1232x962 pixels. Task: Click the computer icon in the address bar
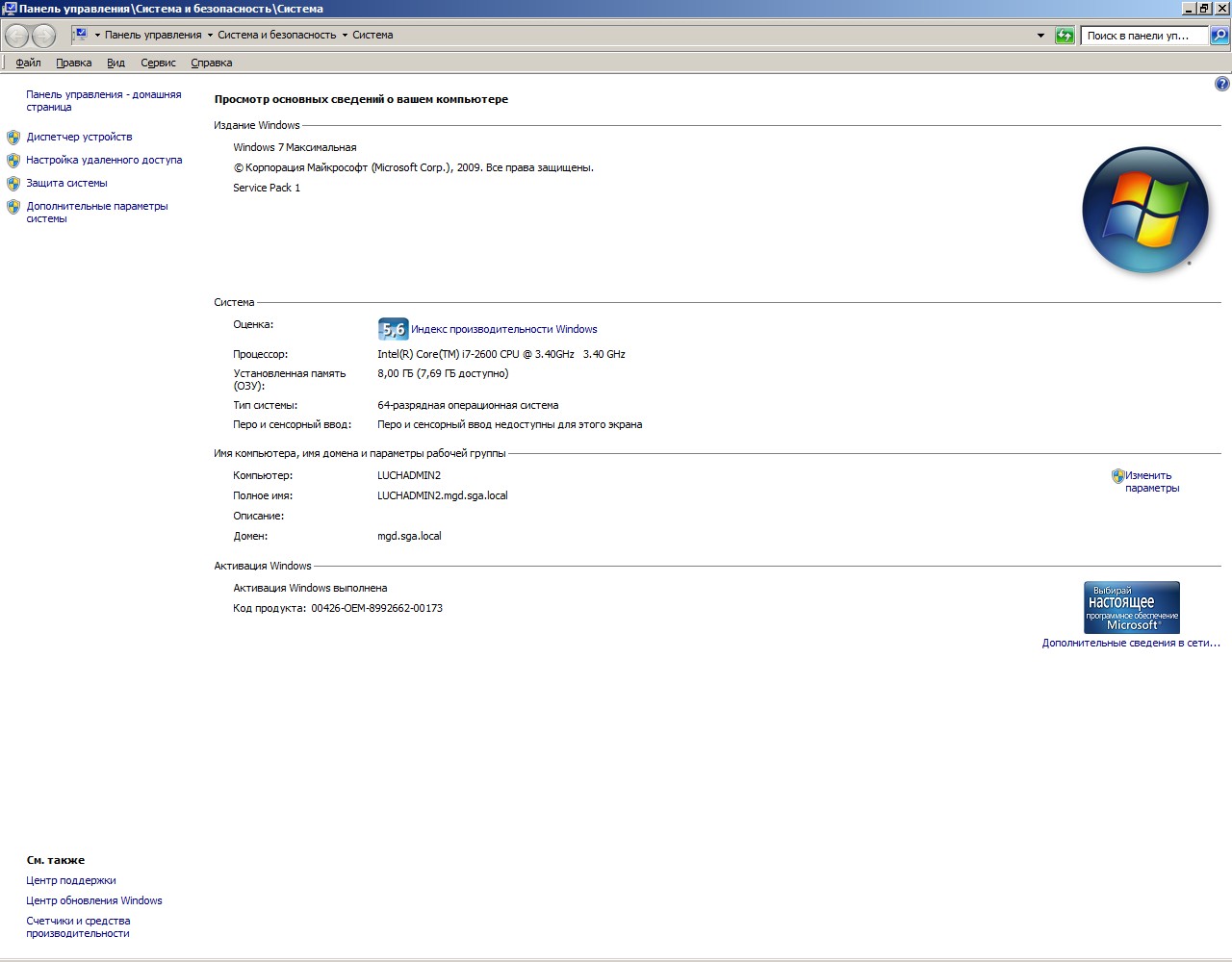point(81,35)
